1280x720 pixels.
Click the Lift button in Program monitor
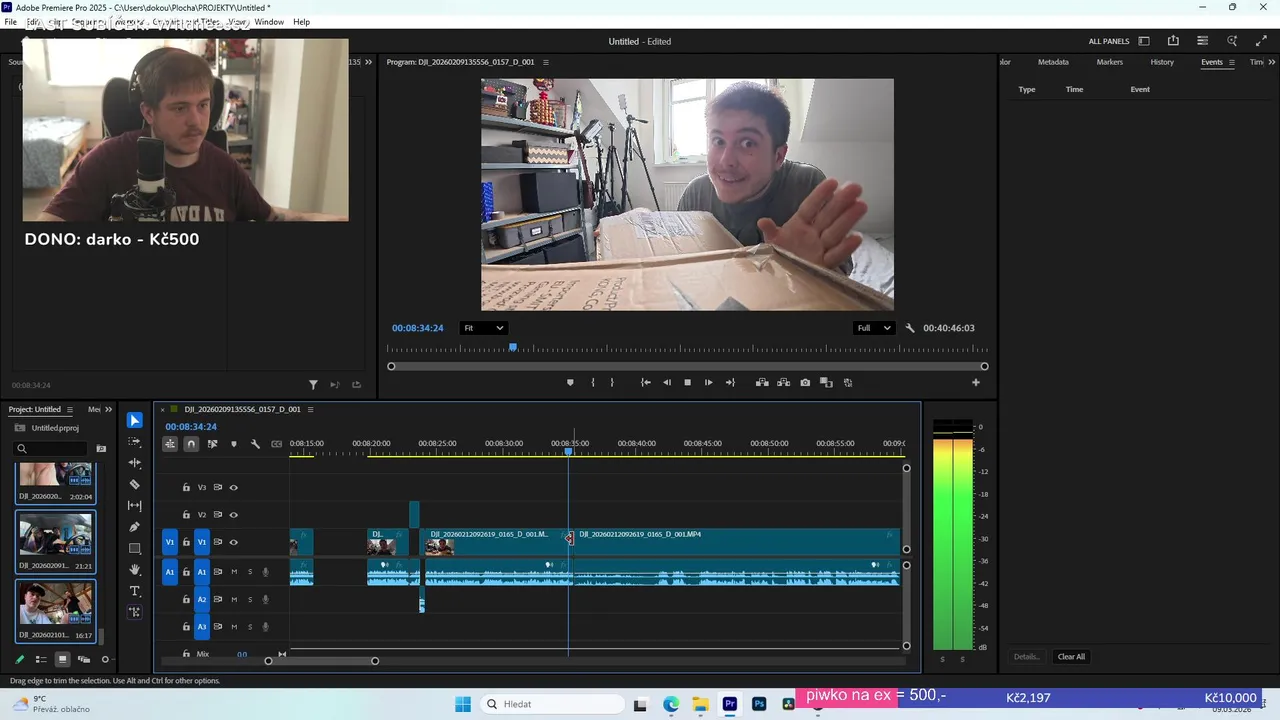(x=762, y=382)
